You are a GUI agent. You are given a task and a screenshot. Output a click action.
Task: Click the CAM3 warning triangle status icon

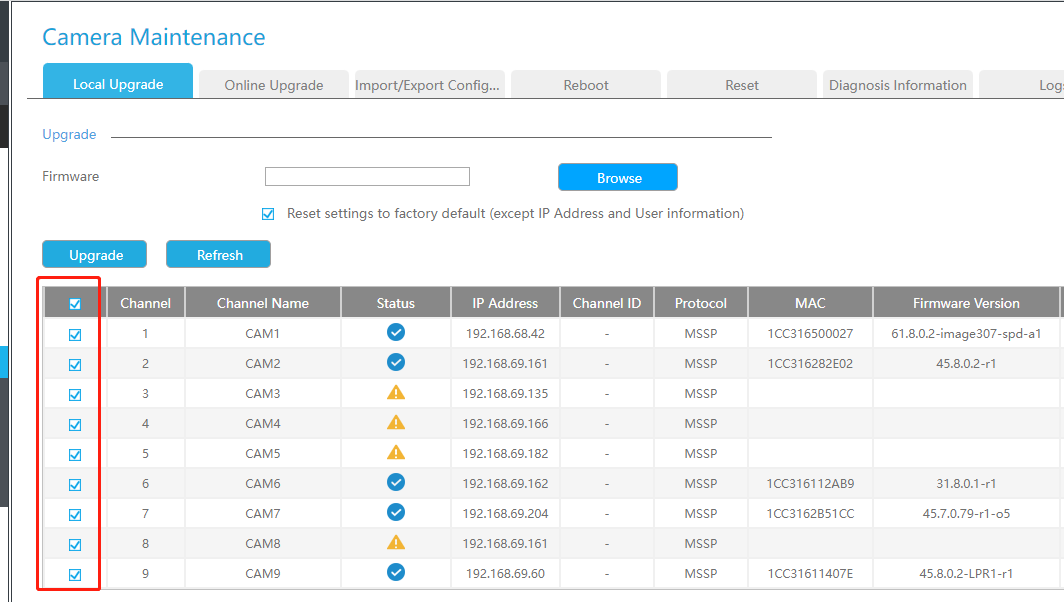pyautogui.click(x=396, y=392)
